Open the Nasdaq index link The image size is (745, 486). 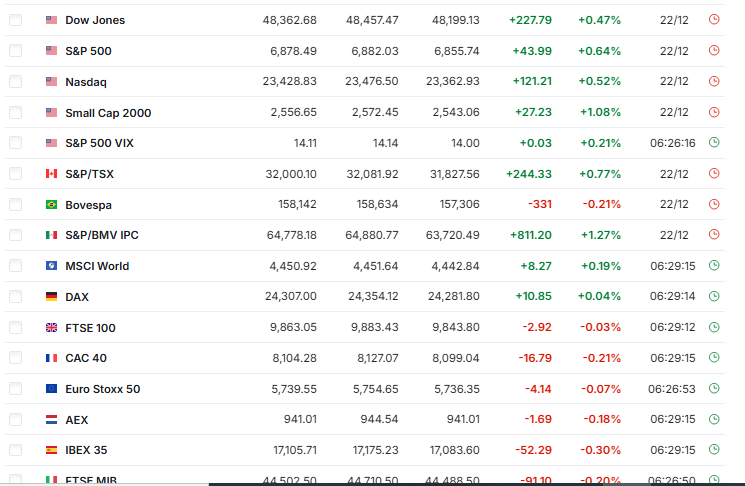[x=86, y=82]
